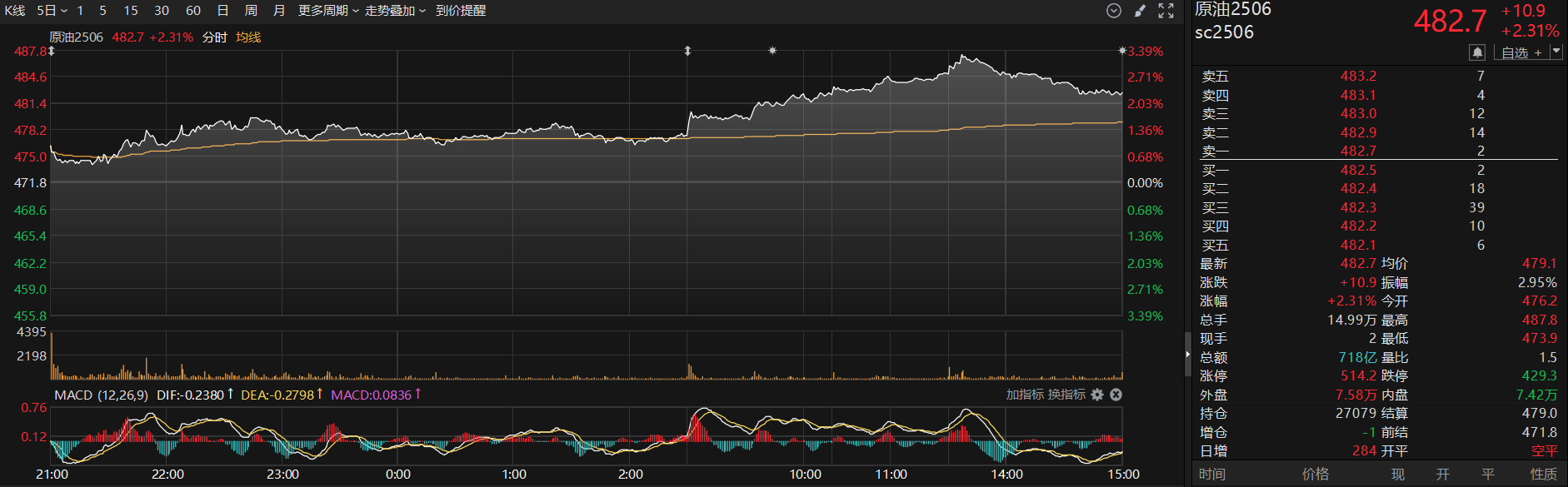Image resolution: width=1568 pixels, height=487 pixels.
Task: Select the paintbrush drawing tool icon
Action: [1140, 11]
